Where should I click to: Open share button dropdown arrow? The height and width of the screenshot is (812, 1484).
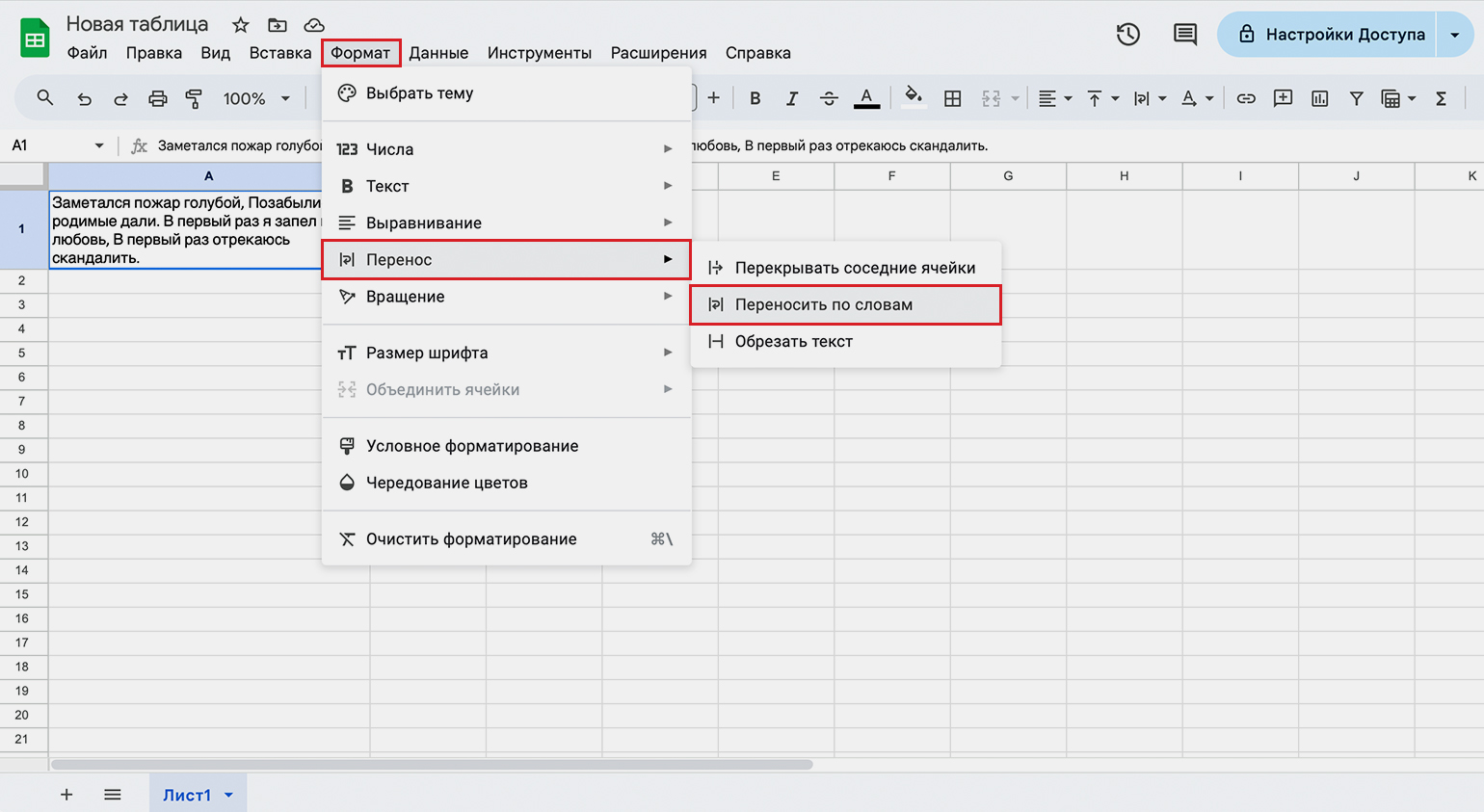pyautogui.click(x=1455, y=35)
